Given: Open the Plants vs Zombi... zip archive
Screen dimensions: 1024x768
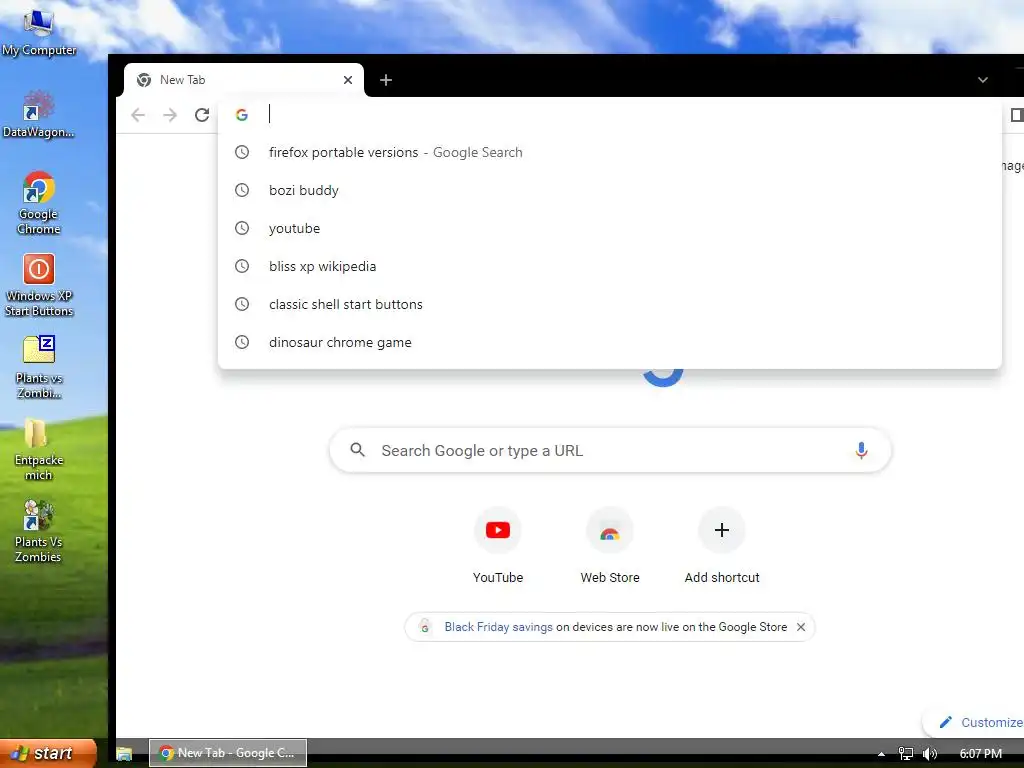Looking at the screenshot, I should coord(39,366).
